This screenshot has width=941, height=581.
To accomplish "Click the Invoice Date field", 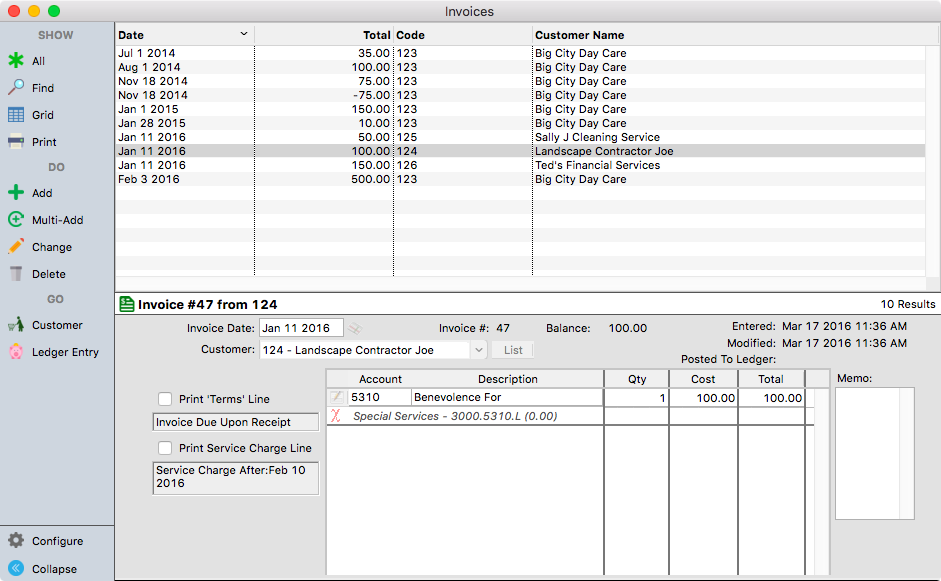I will (x=300, y=328).
